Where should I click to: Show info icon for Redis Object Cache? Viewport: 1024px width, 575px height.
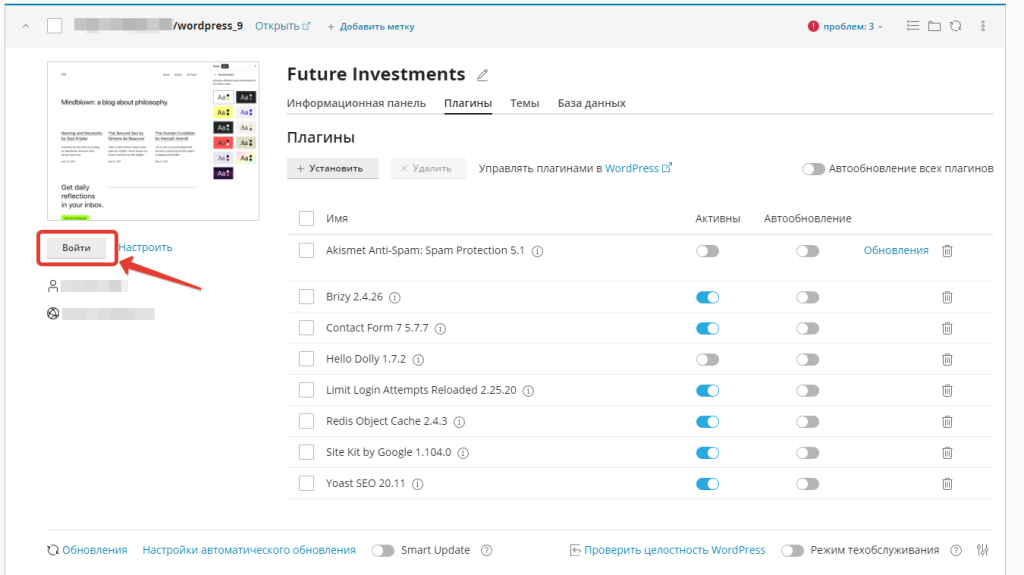[459, 422]
